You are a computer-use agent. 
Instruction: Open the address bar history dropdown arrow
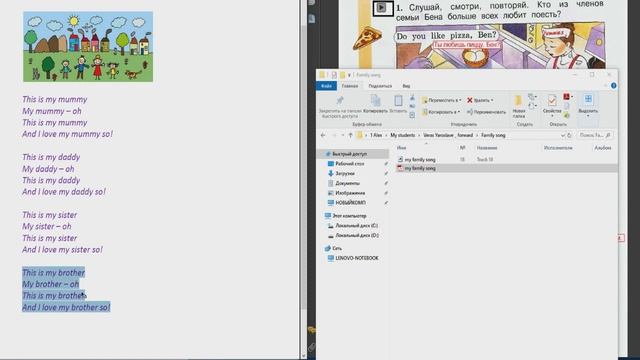(x=562, y=135)
